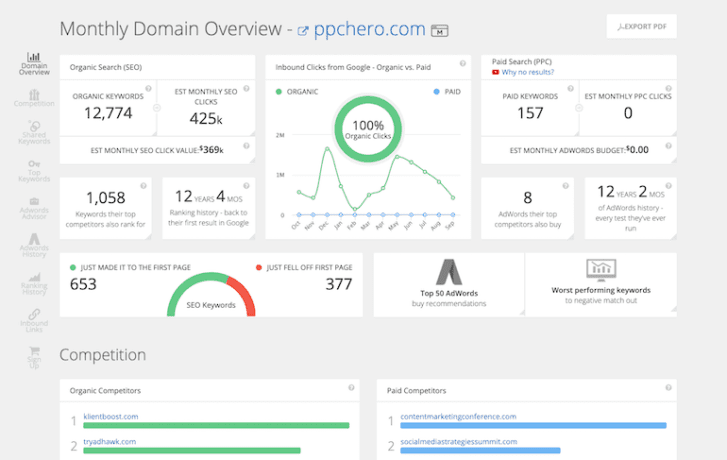Image resolution: width=727 pixels, height=460 pixels.
Task: Click help icon on Organic Competitors panel
Action: coord(351,387)
